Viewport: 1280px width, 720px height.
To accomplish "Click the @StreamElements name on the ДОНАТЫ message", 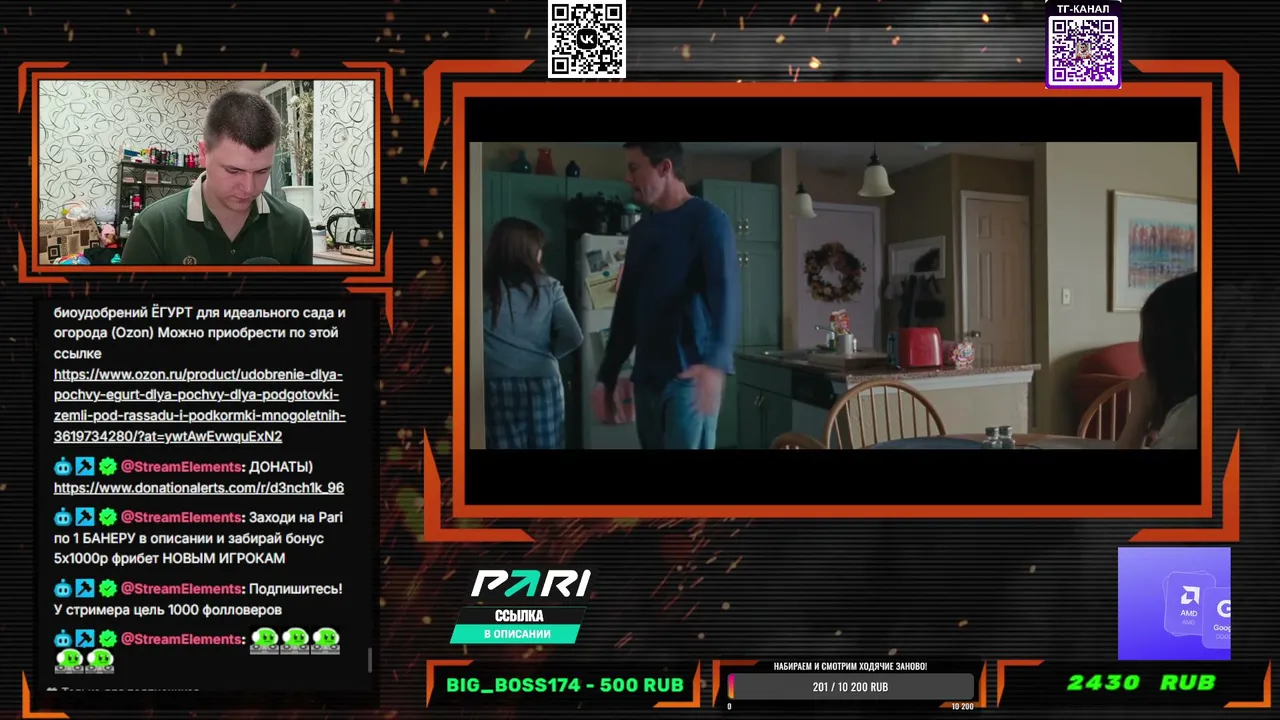I will pos(181,467).
